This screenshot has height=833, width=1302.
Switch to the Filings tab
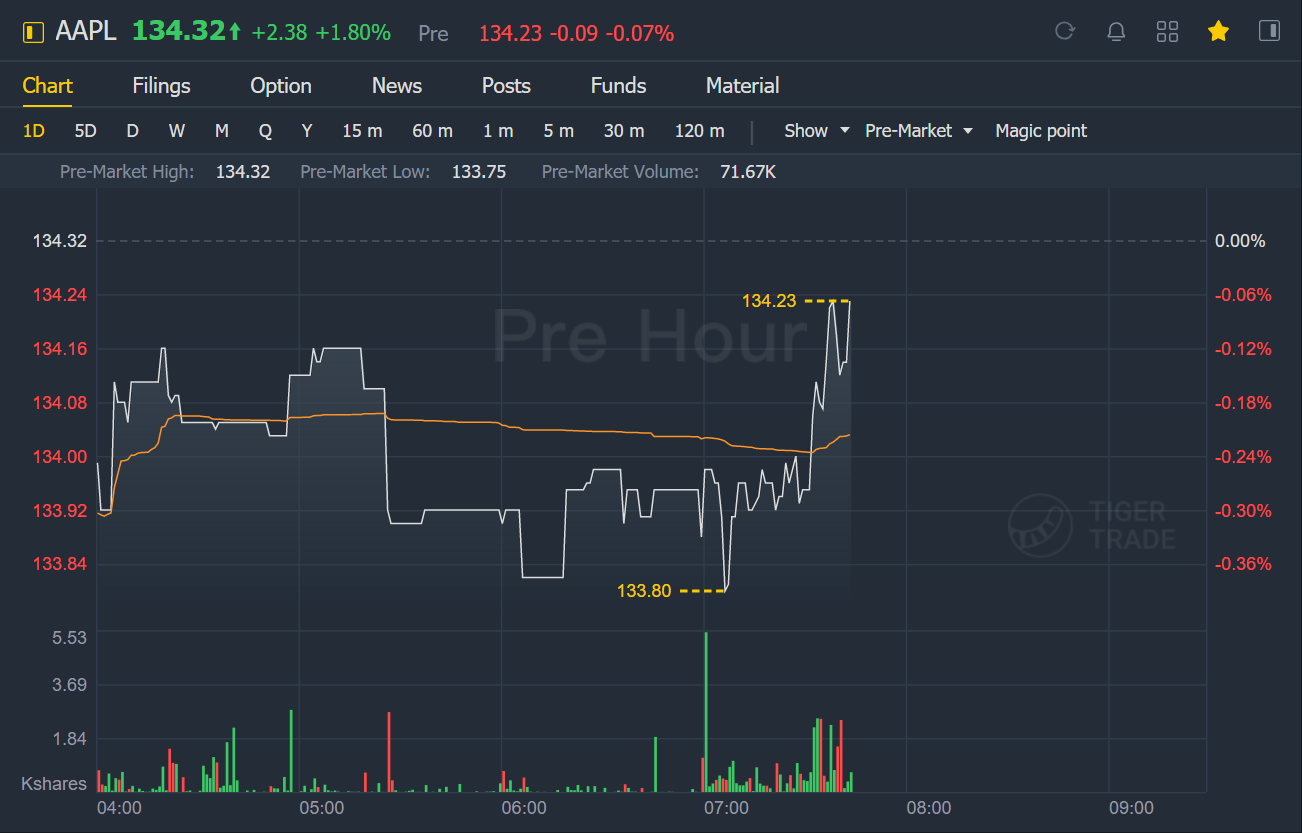click(x=161, y=86)
